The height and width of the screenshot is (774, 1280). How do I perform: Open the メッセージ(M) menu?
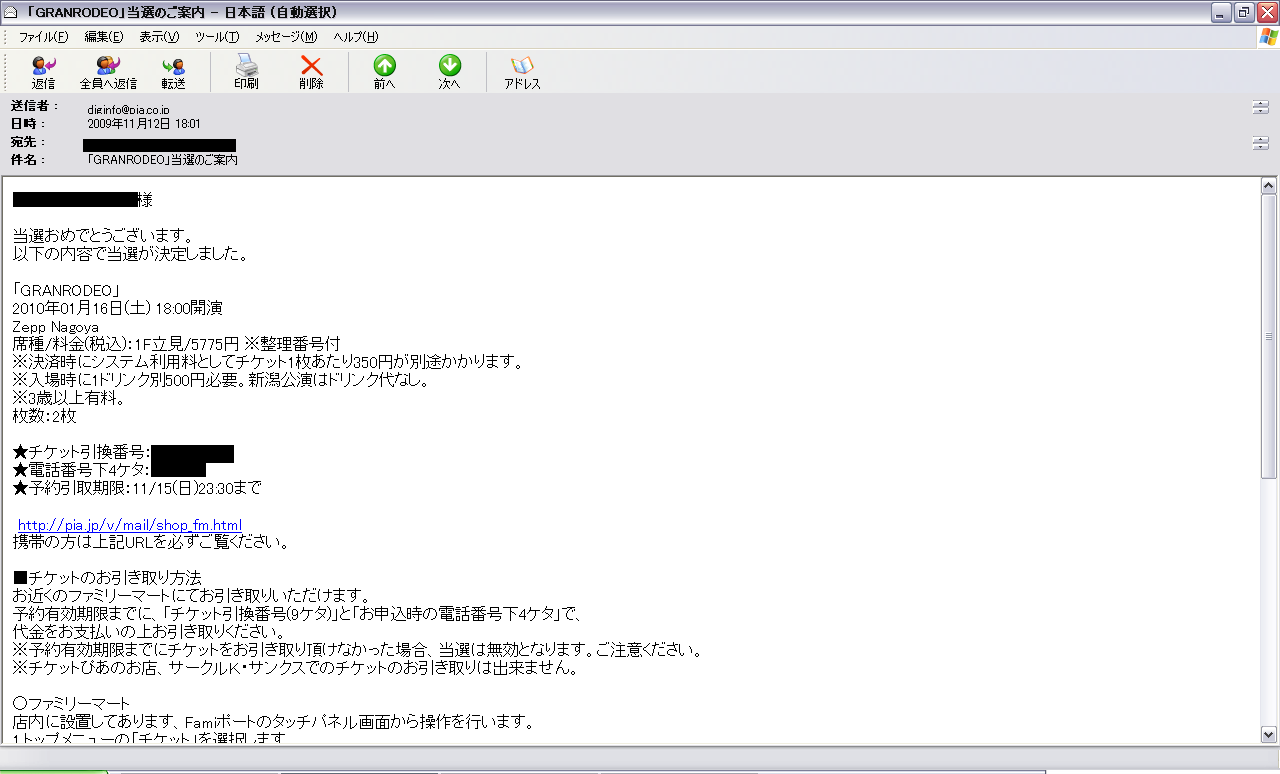(x=286, y=37)
